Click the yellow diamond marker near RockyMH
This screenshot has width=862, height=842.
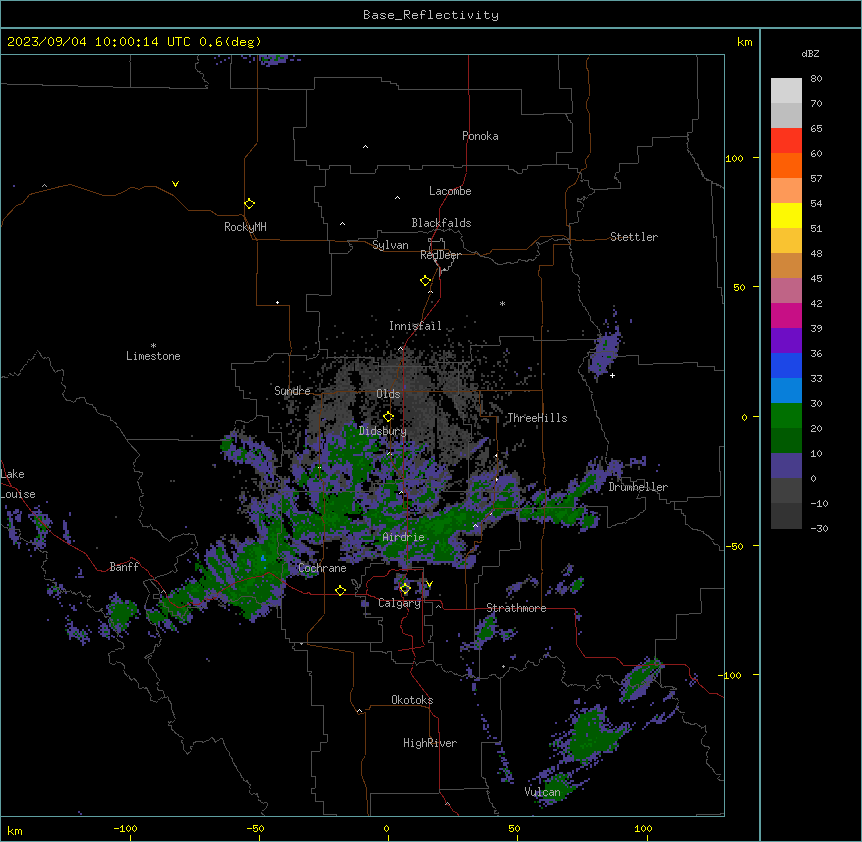249,203
